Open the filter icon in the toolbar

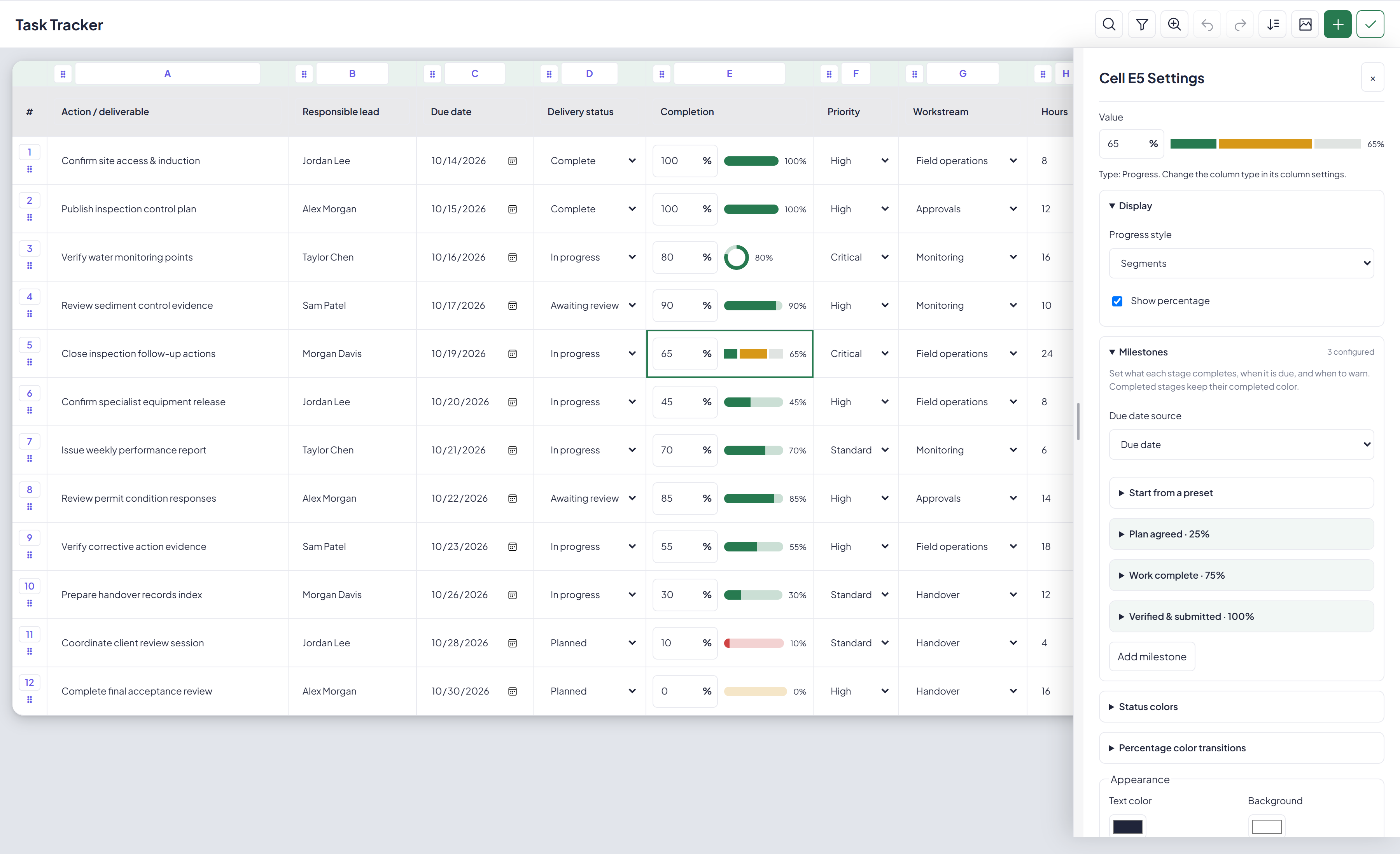(x=1141, y=24)
